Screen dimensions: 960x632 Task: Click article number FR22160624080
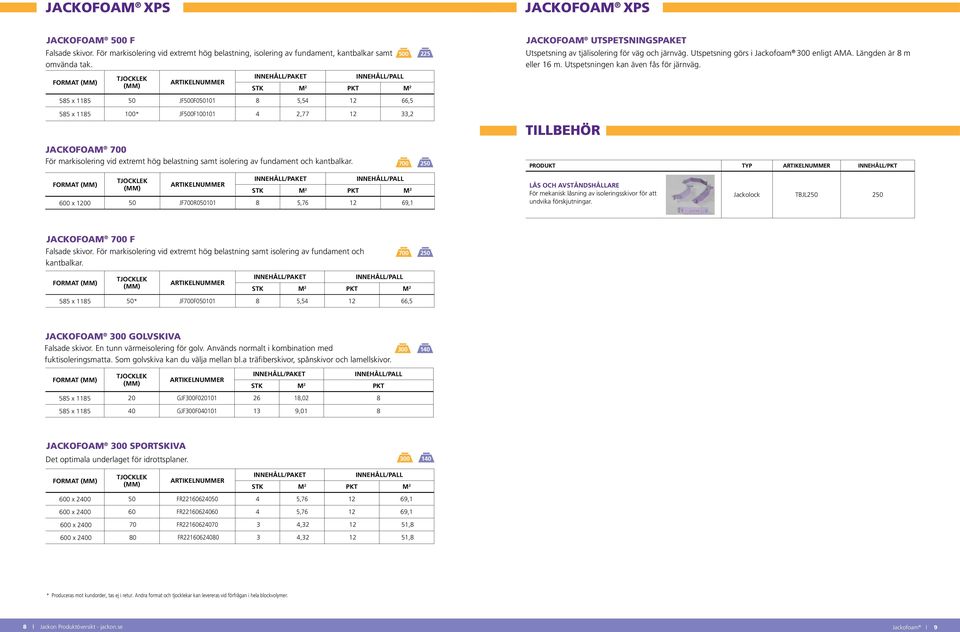[x=197, y=538]
